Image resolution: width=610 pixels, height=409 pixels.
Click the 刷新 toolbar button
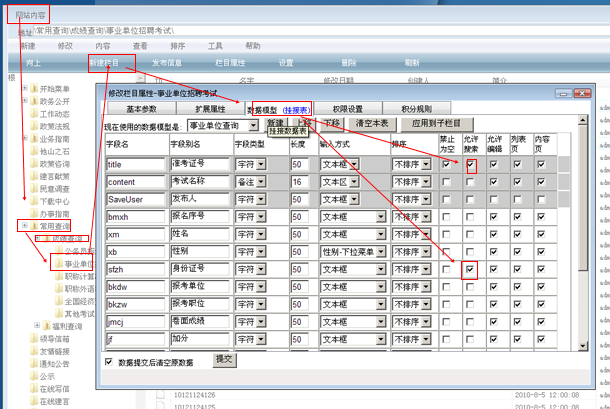412,63
